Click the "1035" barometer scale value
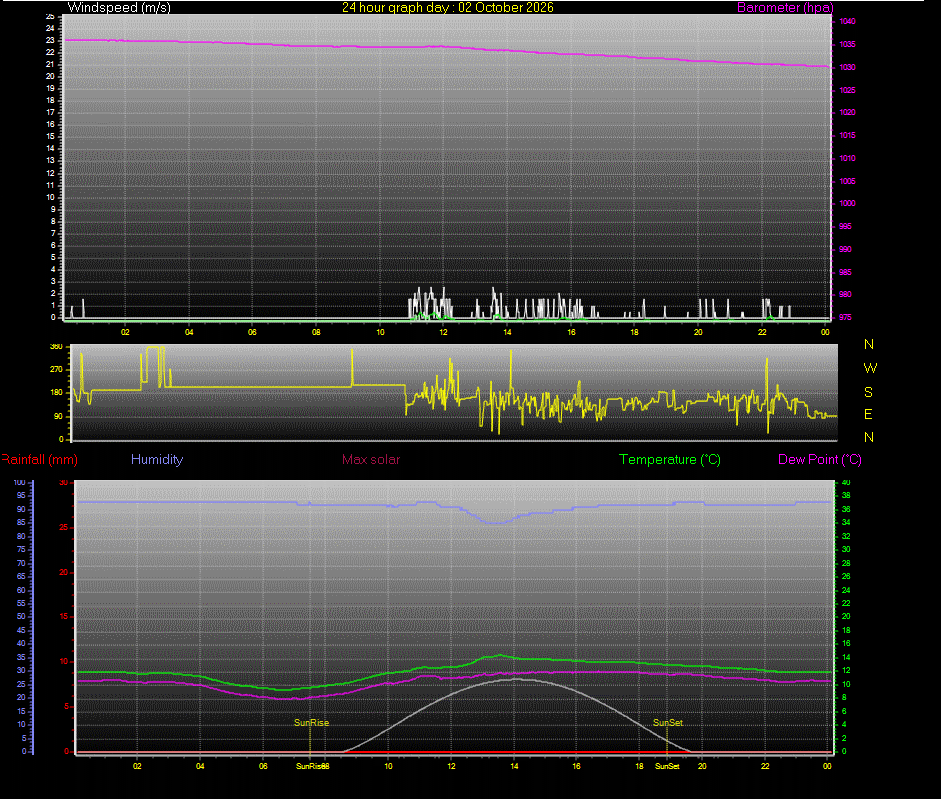The width and height of the screenshot is (941, 799). click(847, 44)
